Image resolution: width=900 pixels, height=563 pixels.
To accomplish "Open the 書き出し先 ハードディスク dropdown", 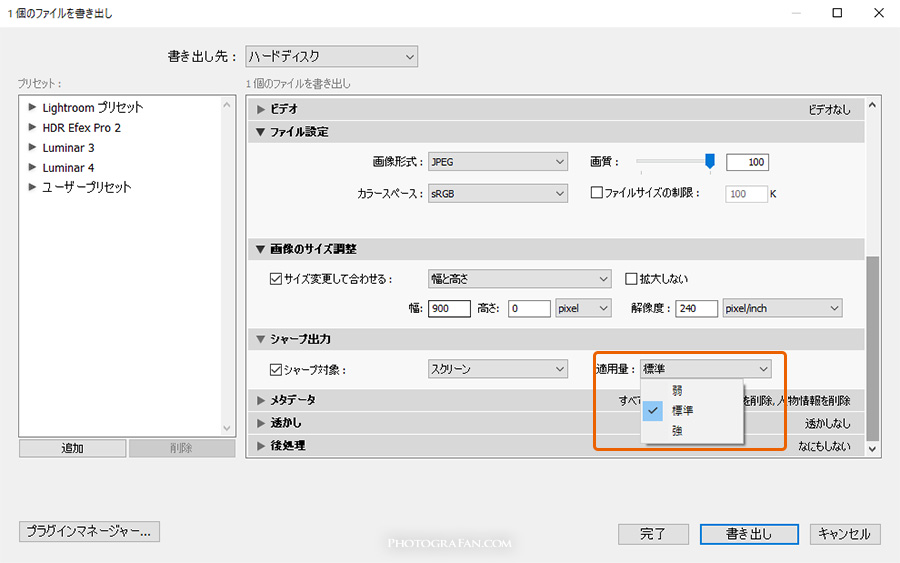I will (331, 57).
